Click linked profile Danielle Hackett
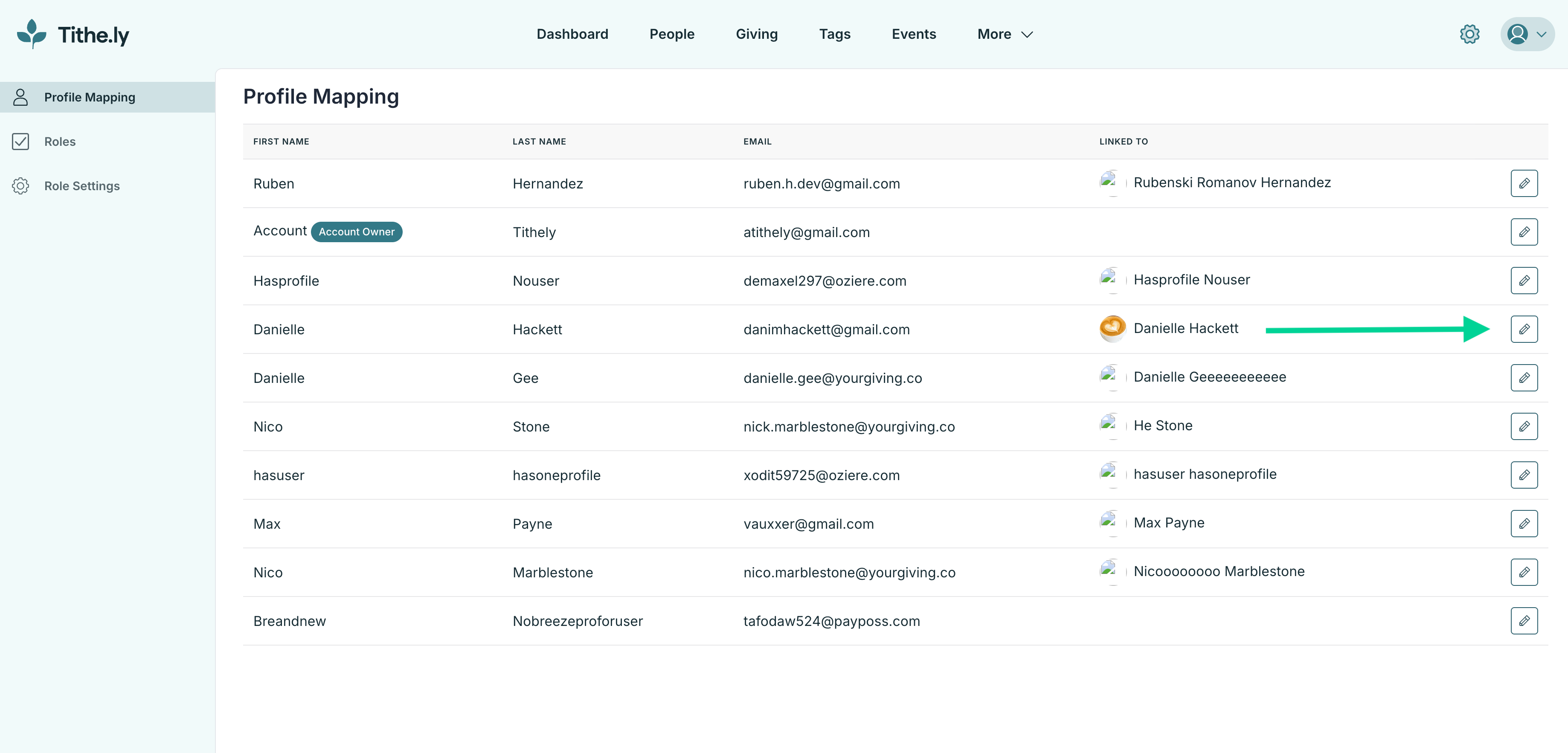 point(1186,328)
